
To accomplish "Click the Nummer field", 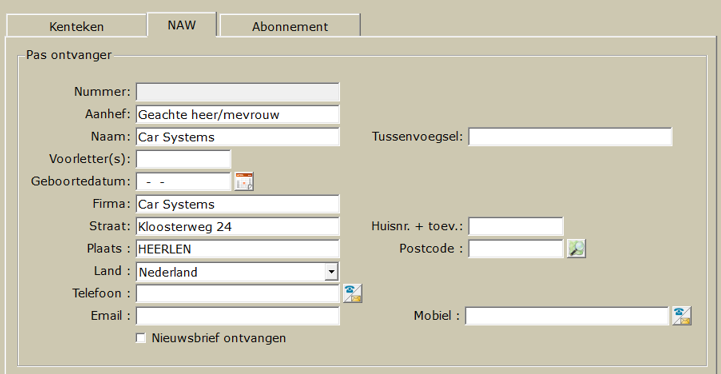I will tap(238, 92).
